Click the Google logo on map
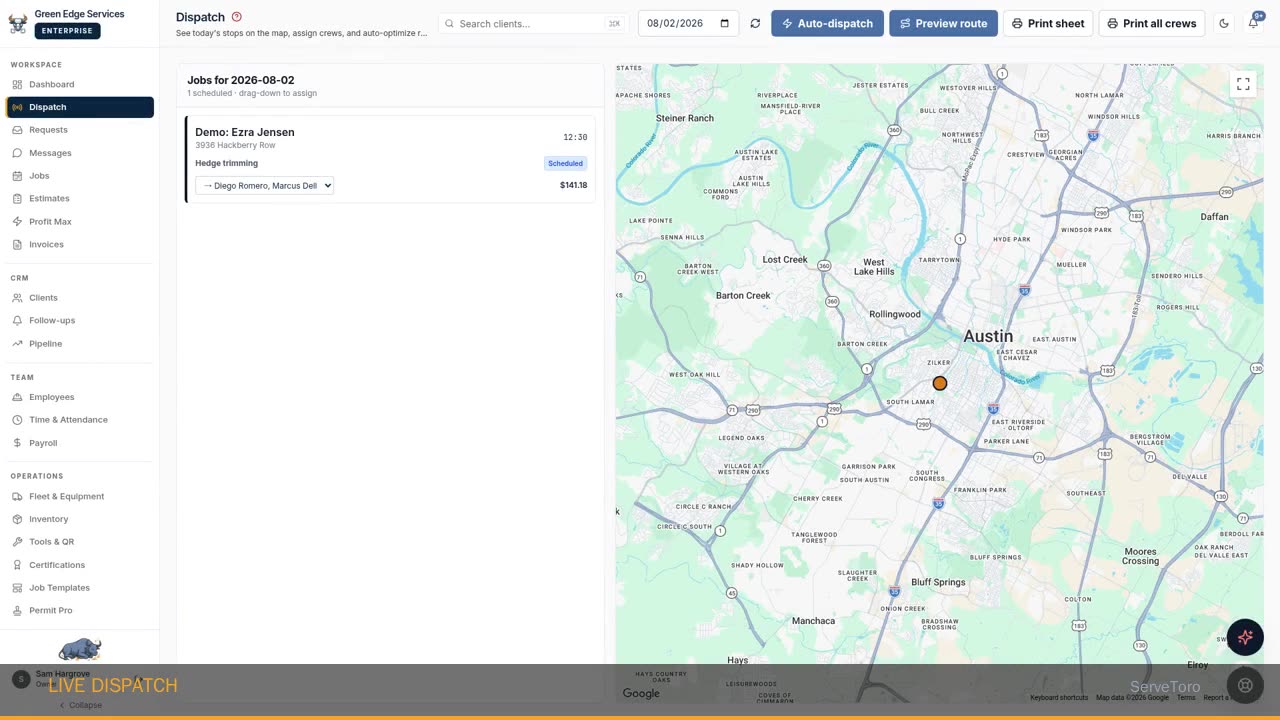 (641, 693)
